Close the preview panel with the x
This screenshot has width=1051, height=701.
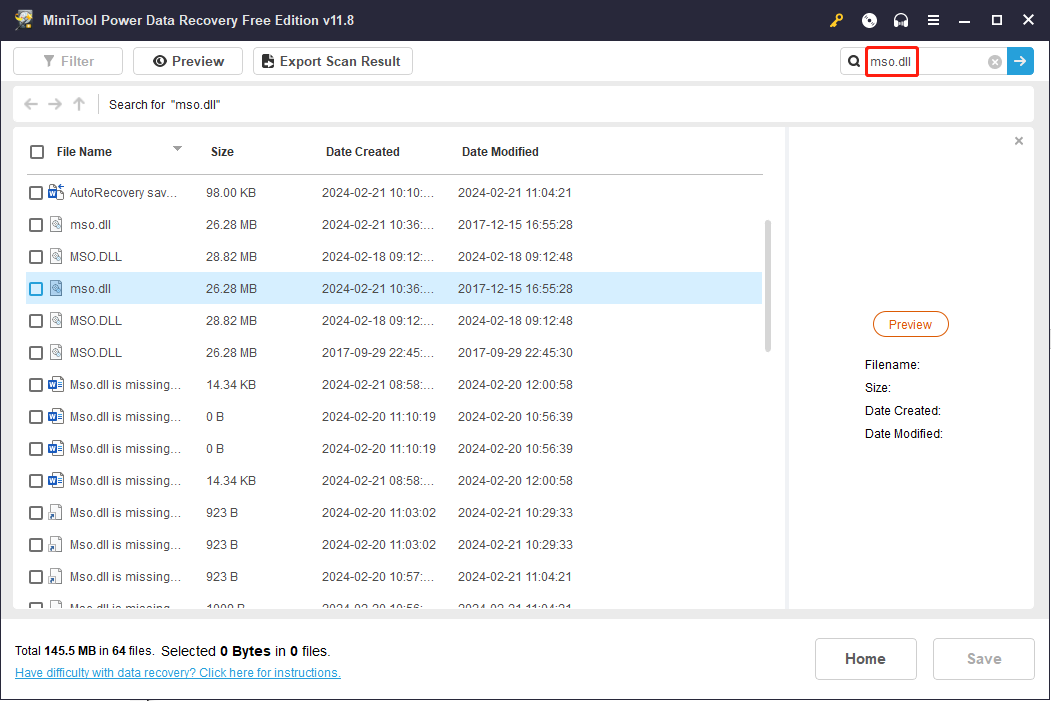click(1018, 140)
